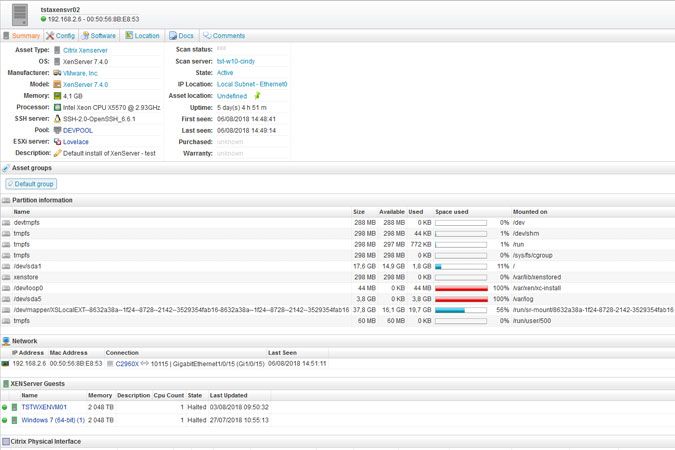Click the Citrix Physical Interface header icon
This screenshot has height=450, width=675.
click(6, 441)
